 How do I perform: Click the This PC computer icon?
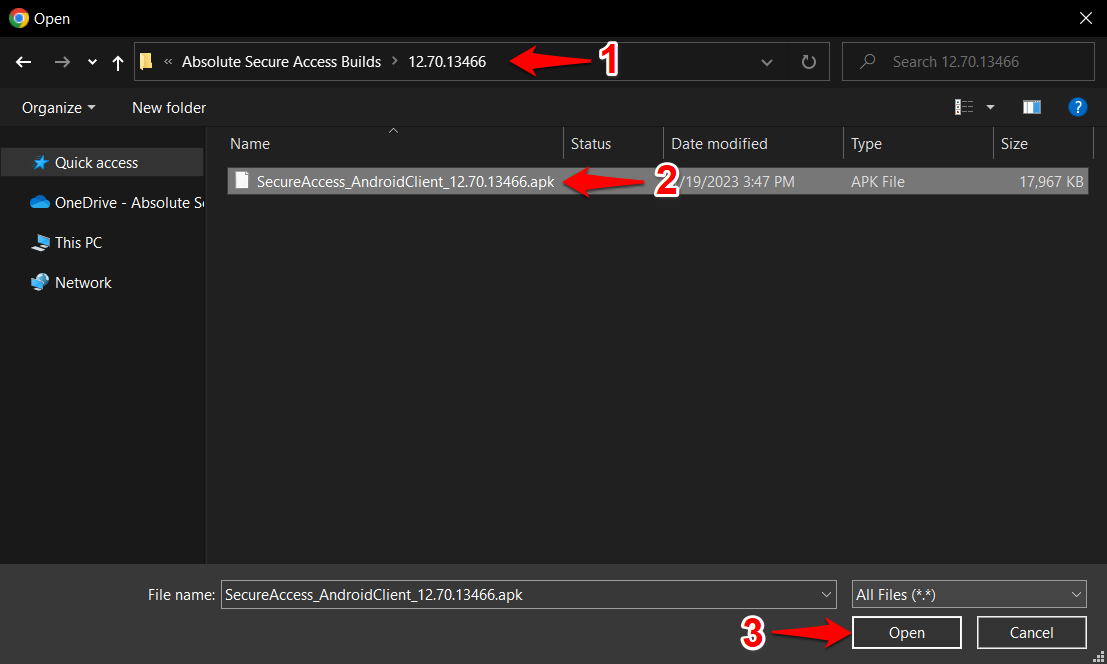coord(40,243)
